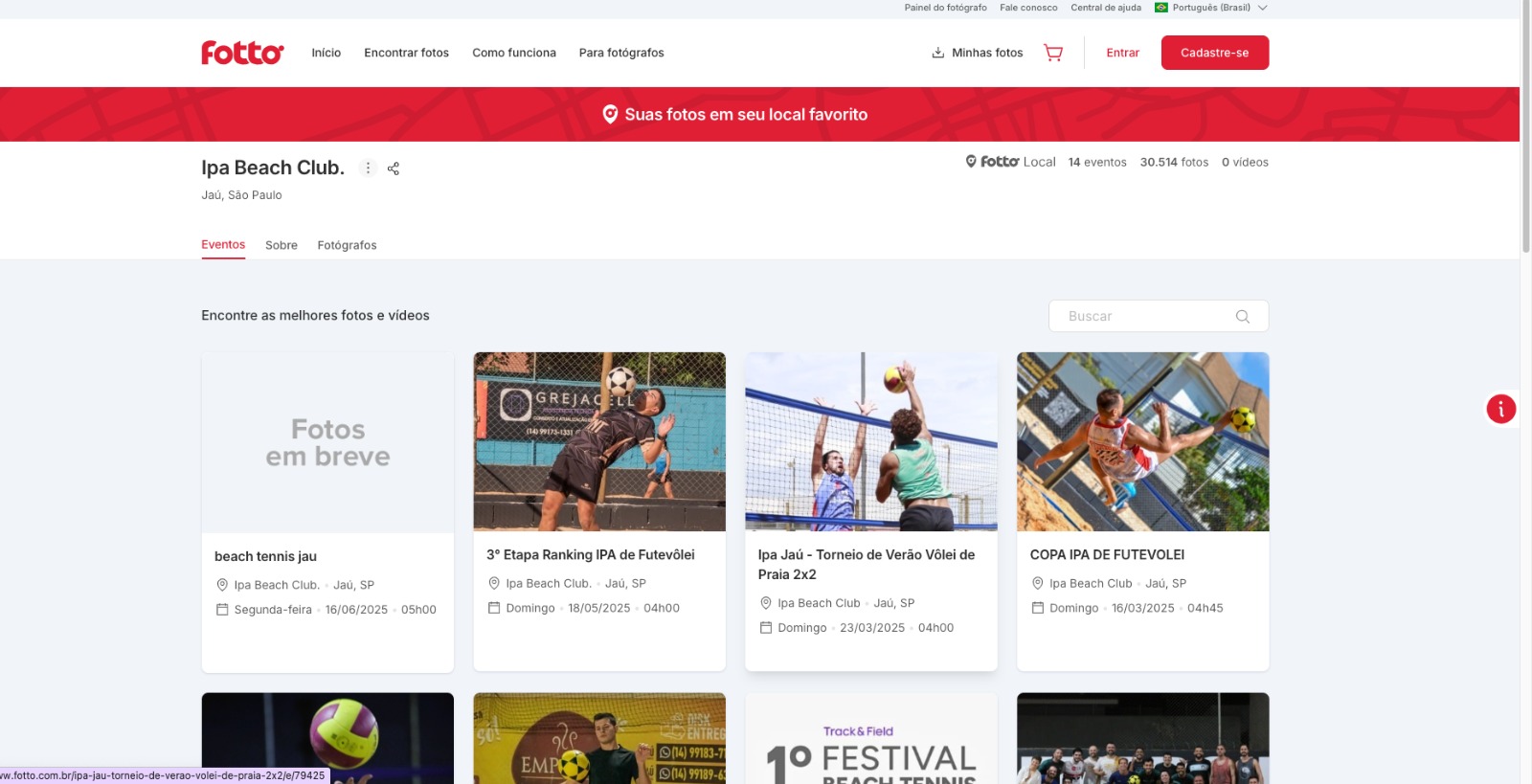Click the location pin in the red banner
The image size is (1532, 784).
(x=610, y=114)
